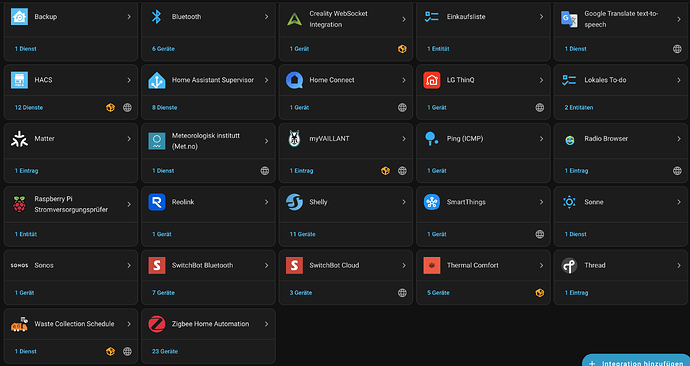This screenshot has height=366, width=690.
Task: Click the Bluetooth integration icon
Action: click(157, 17)
